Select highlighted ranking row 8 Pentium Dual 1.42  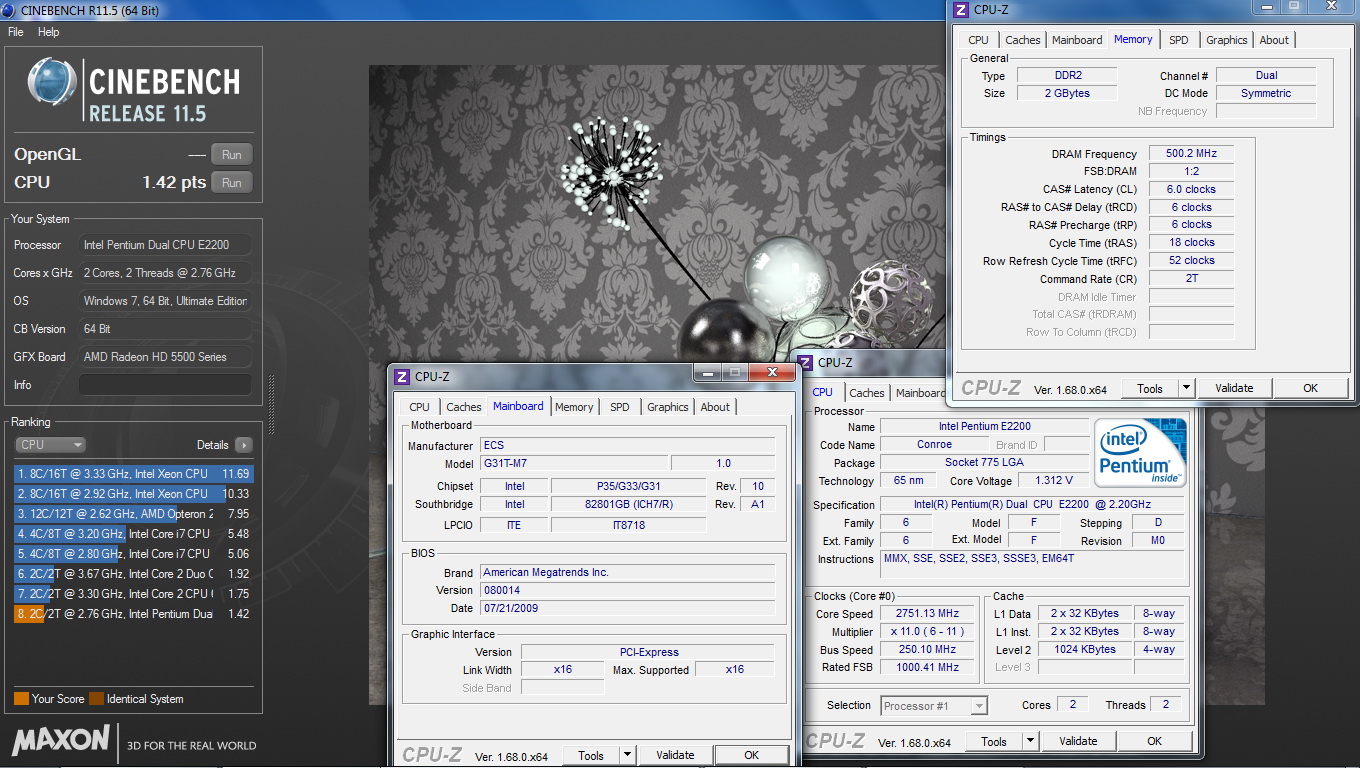coord(133,614)
